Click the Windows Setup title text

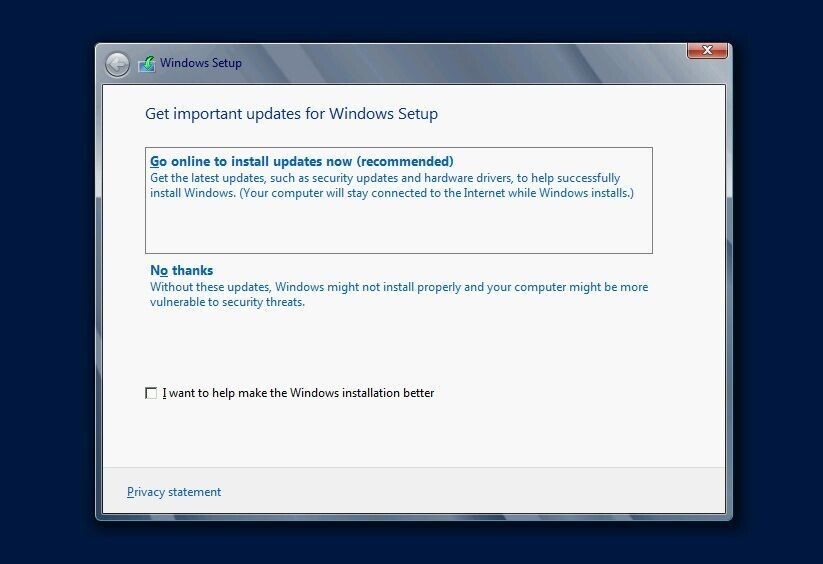201,63
